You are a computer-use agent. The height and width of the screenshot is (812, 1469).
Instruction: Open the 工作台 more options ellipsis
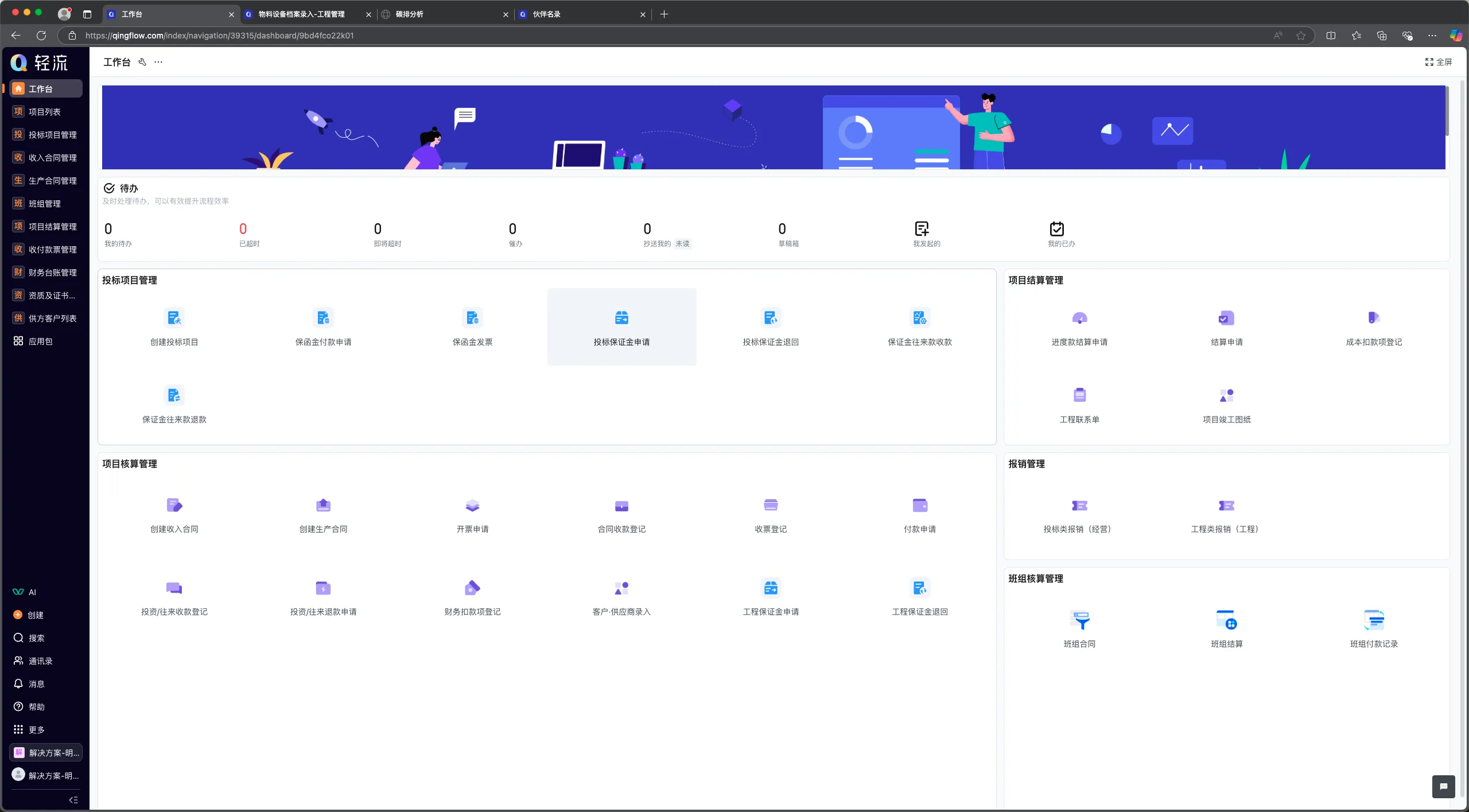point(158,62)
